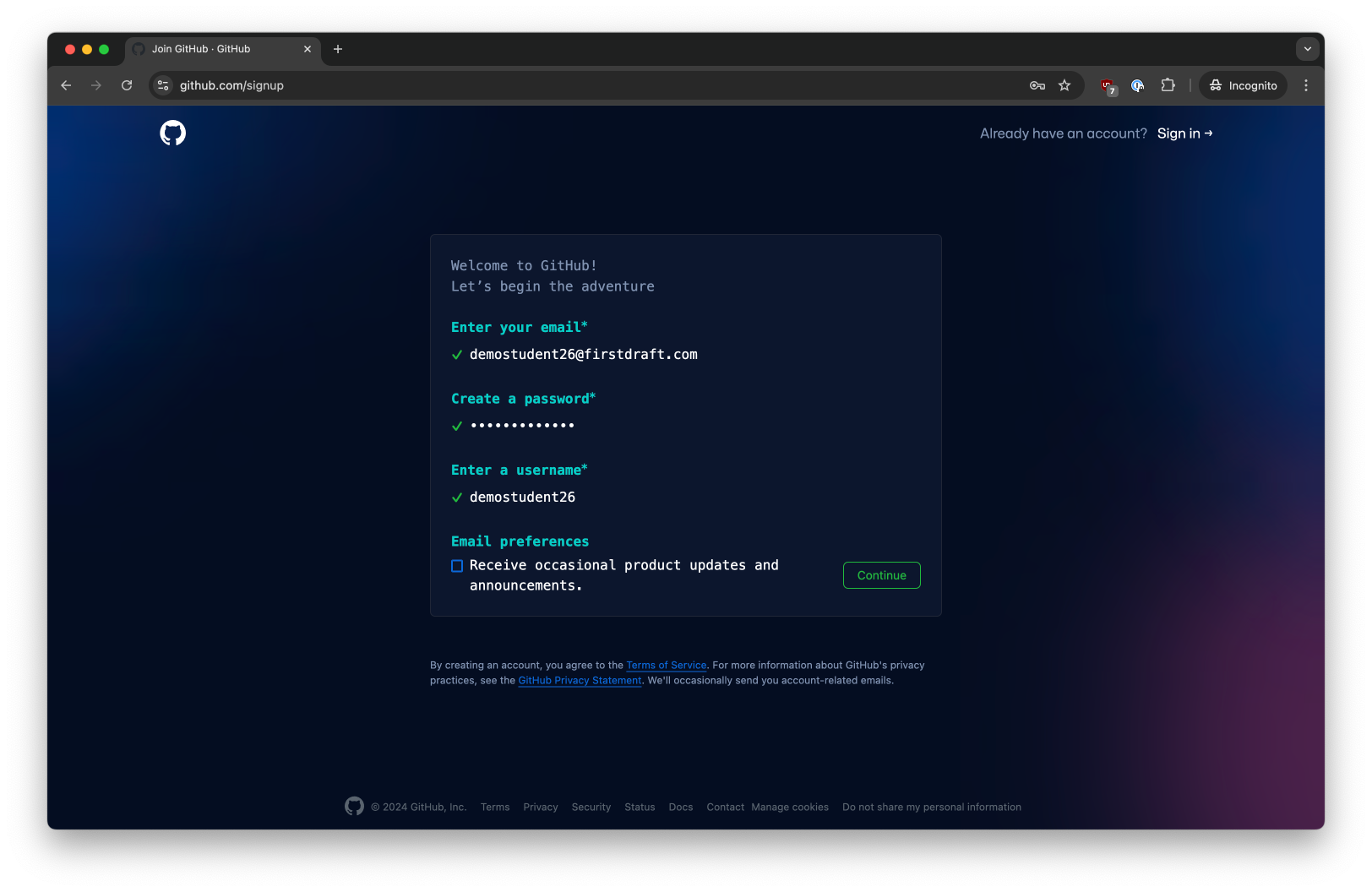Viewport: 1372px width, 892px height.
Task: Click the address bar URL github.com/signup
Action: [231, 85]
